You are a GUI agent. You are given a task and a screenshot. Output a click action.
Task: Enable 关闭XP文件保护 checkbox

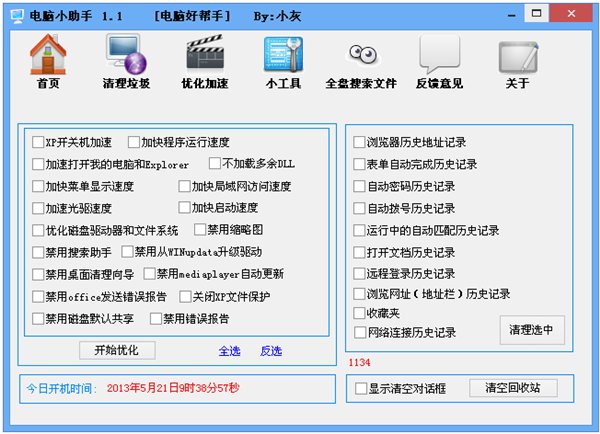[185, 297]
